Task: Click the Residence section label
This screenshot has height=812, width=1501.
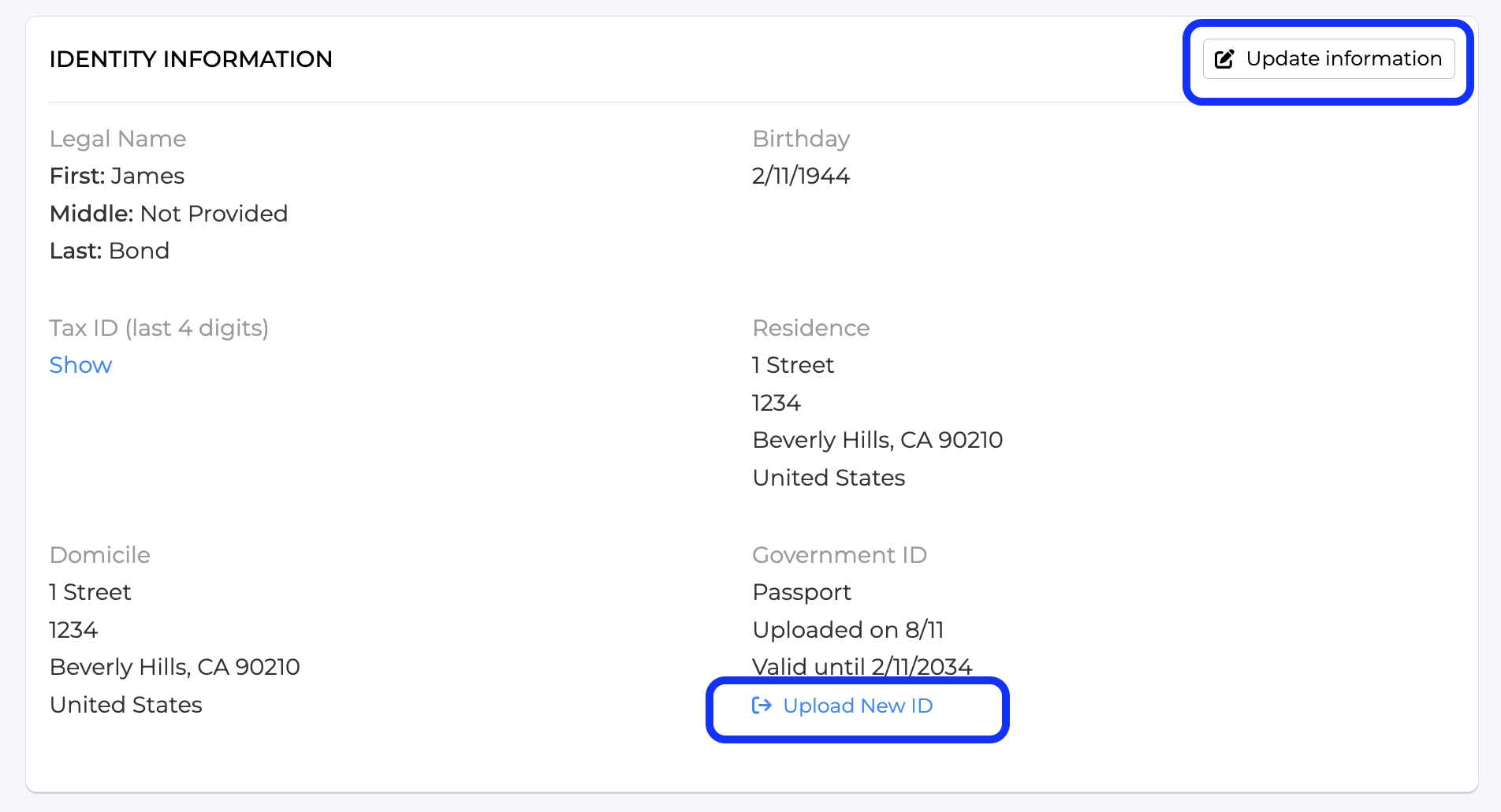Action: point(811,328)
